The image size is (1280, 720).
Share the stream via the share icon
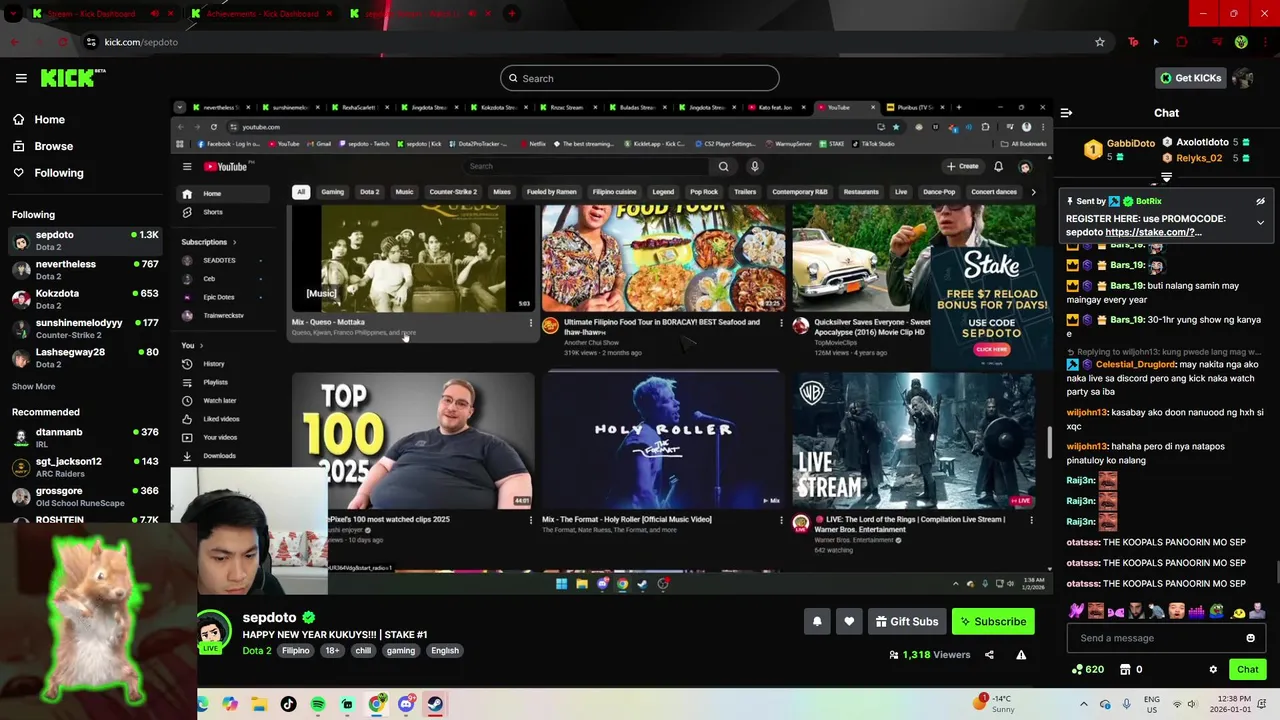click(x=989, y=655)
